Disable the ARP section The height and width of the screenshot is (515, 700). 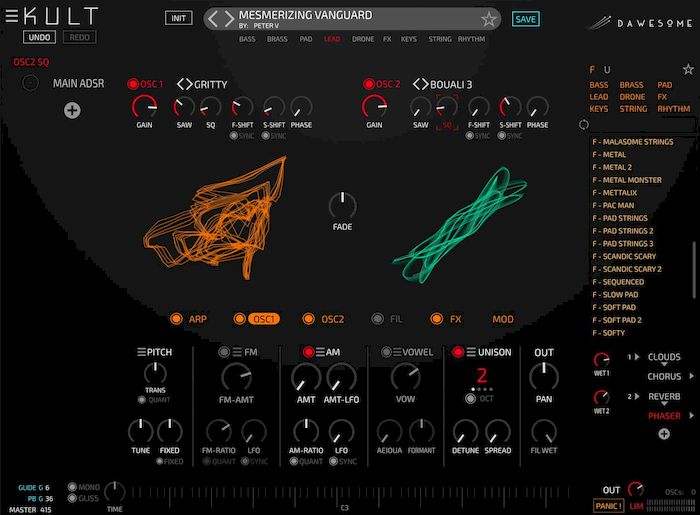tap(176, 319)
